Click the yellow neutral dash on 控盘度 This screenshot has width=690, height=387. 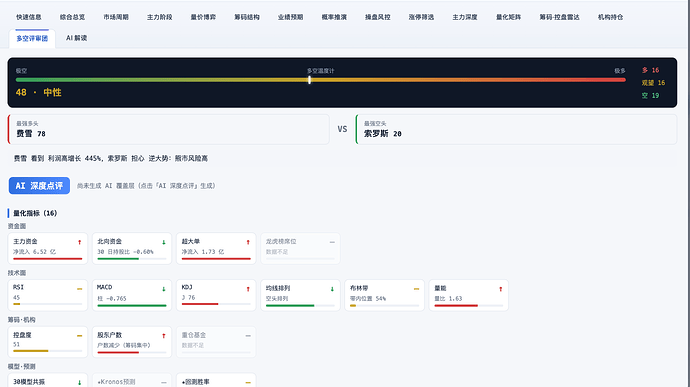click(x=80, y=335)
